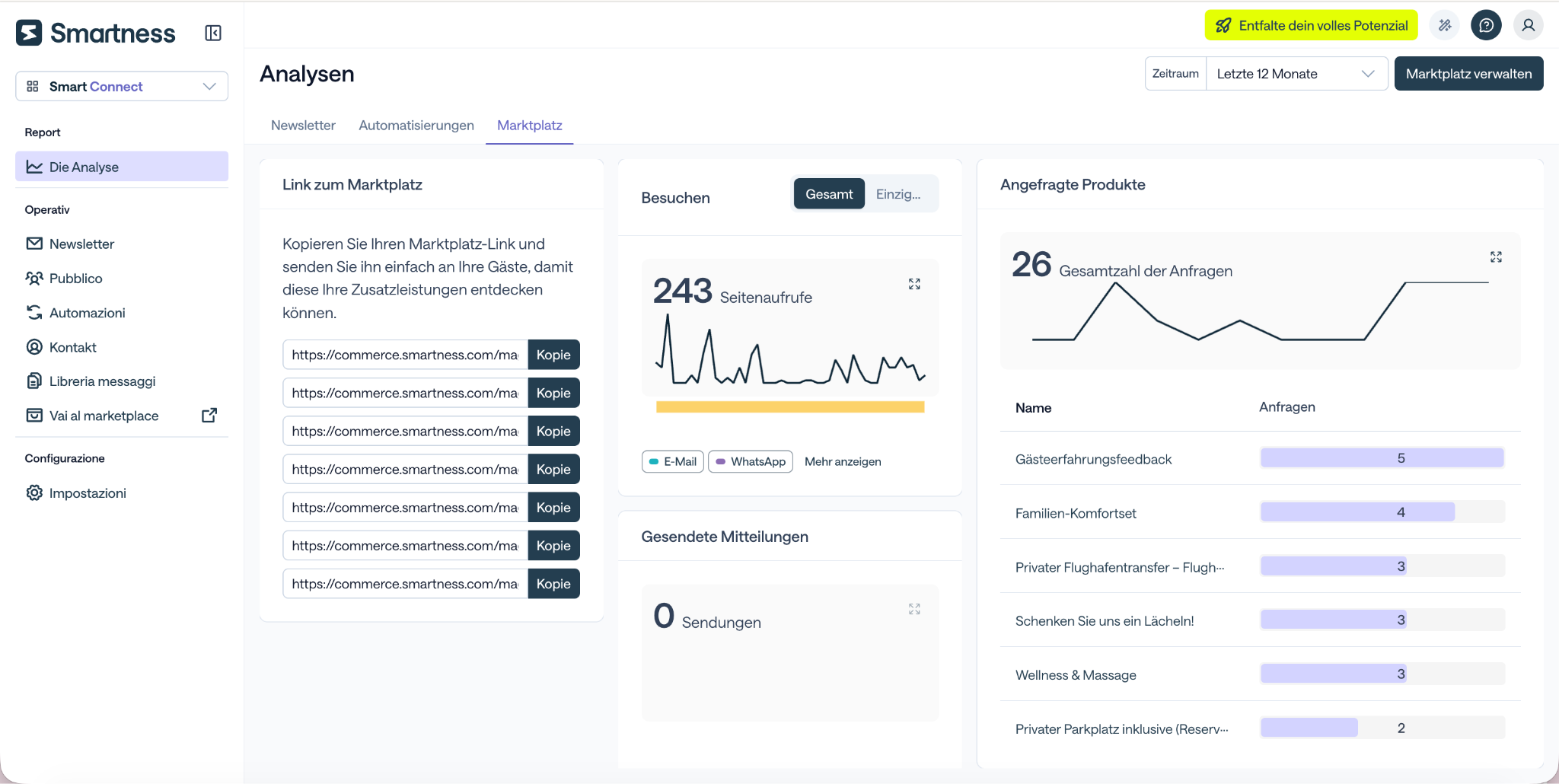Open the Smart Connect product dropdown
1559x784 pixels.
pyautogui.click(x=122, y=86)
